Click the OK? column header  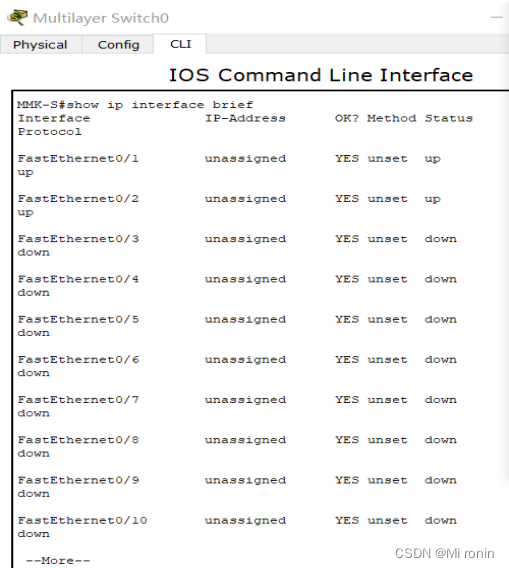click(347, 118)
